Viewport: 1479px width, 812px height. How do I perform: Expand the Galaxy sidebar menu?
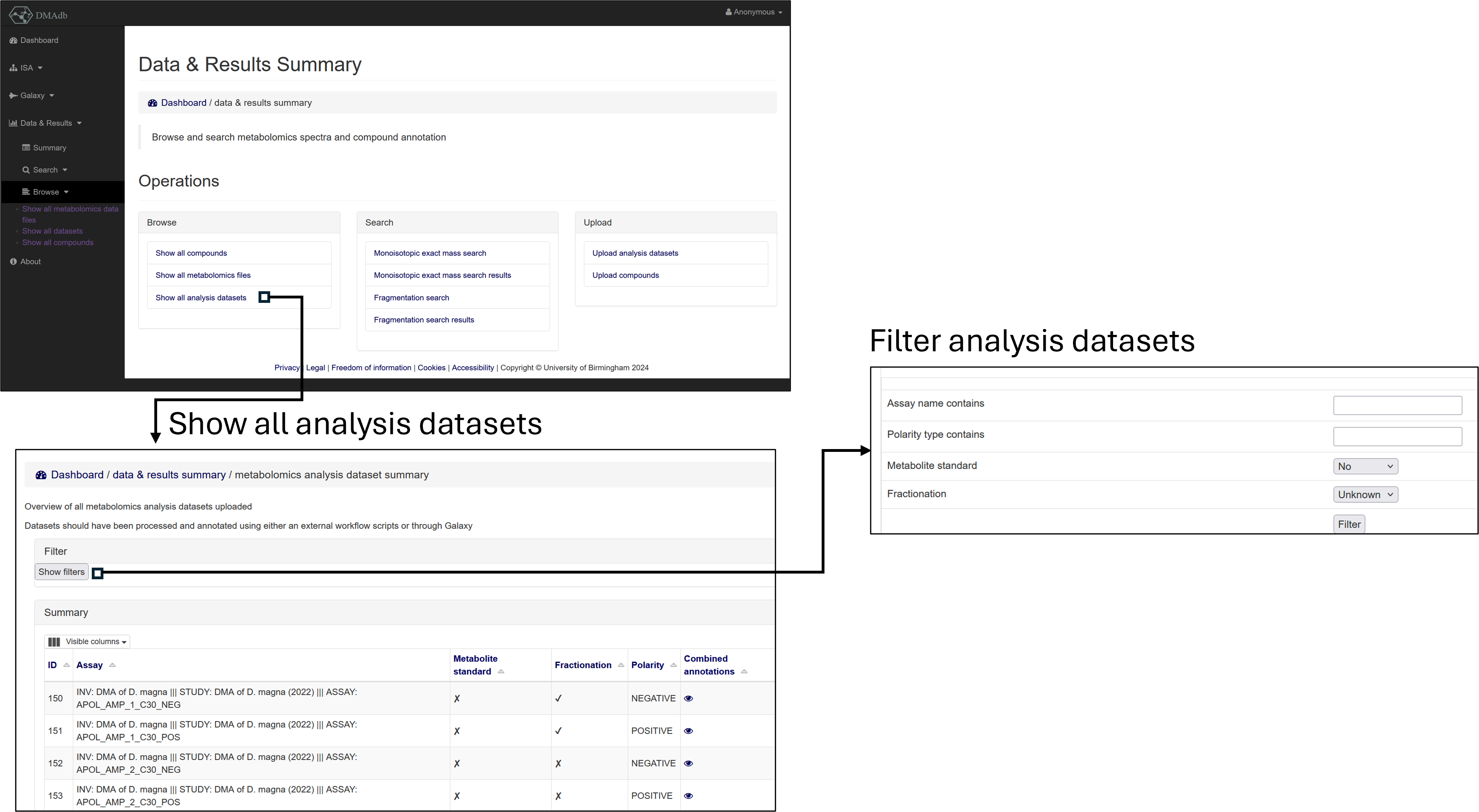pos(32,95)
